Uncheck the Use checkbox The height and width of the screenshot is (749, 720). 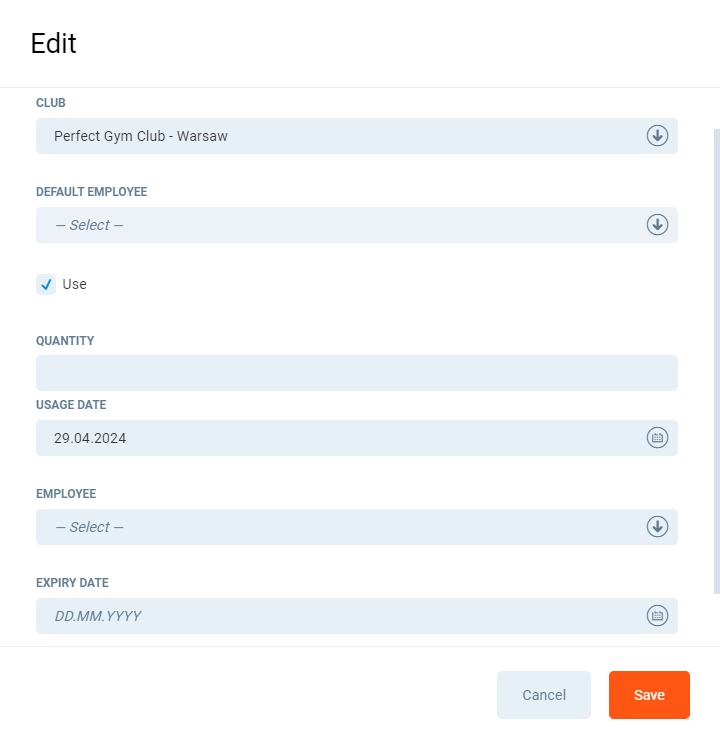46,284
